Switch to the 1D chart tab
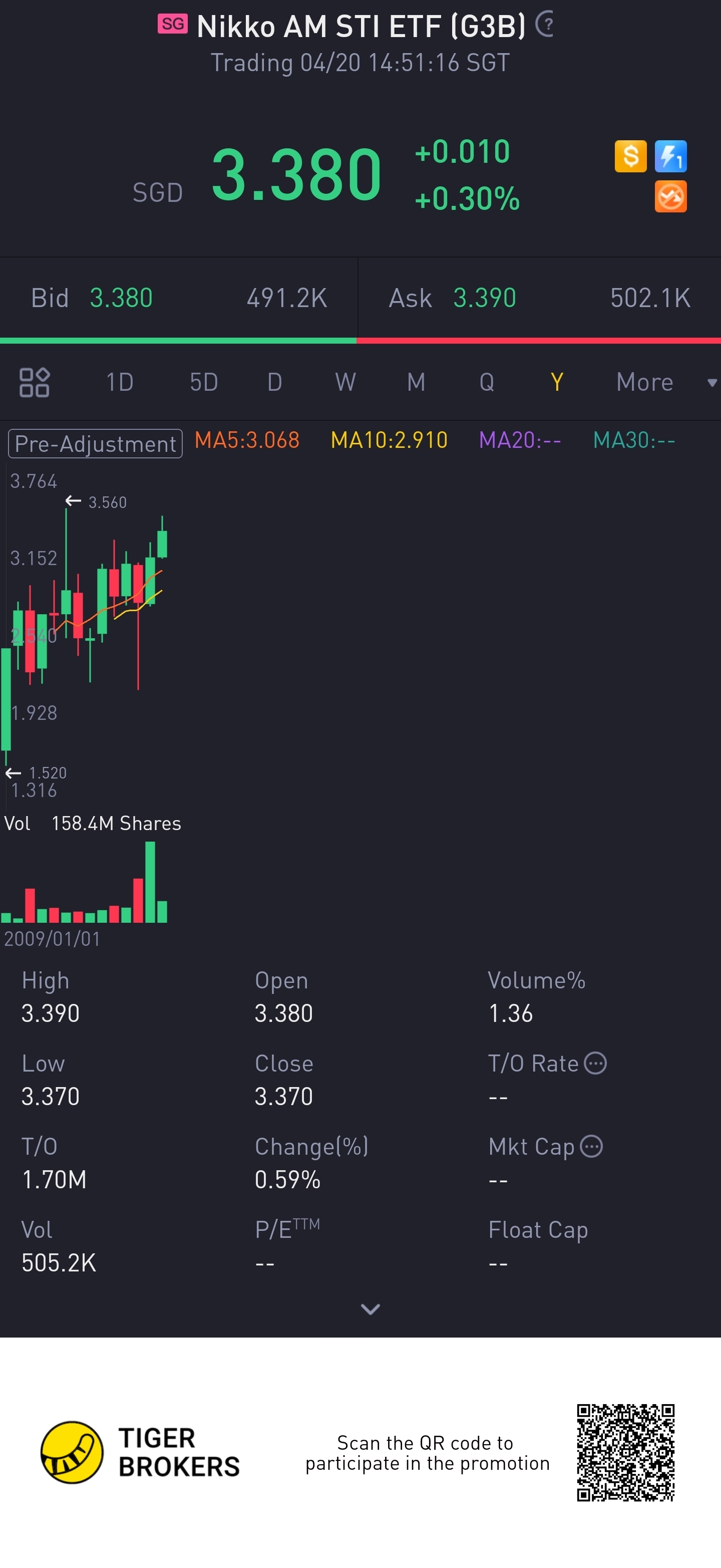This screenshot has height=1568, width=721. tap(120, 382)
